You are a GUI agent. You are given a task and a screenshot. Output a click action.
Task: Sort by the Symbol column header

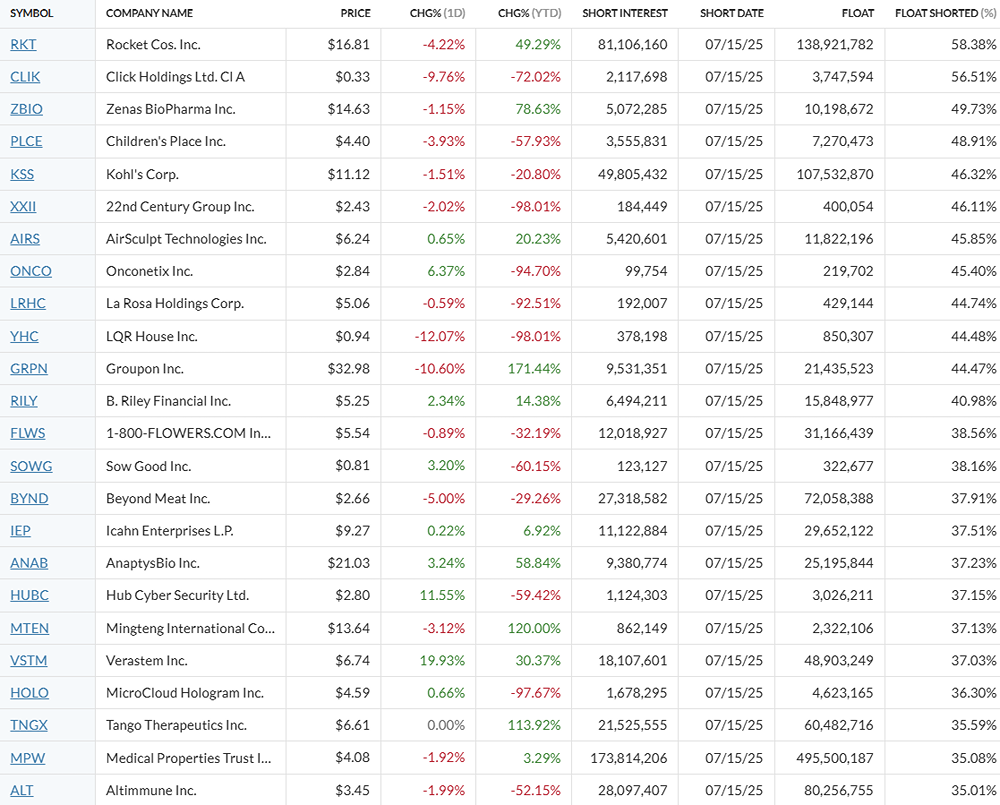pyautogui.click(x=32, y=13)
